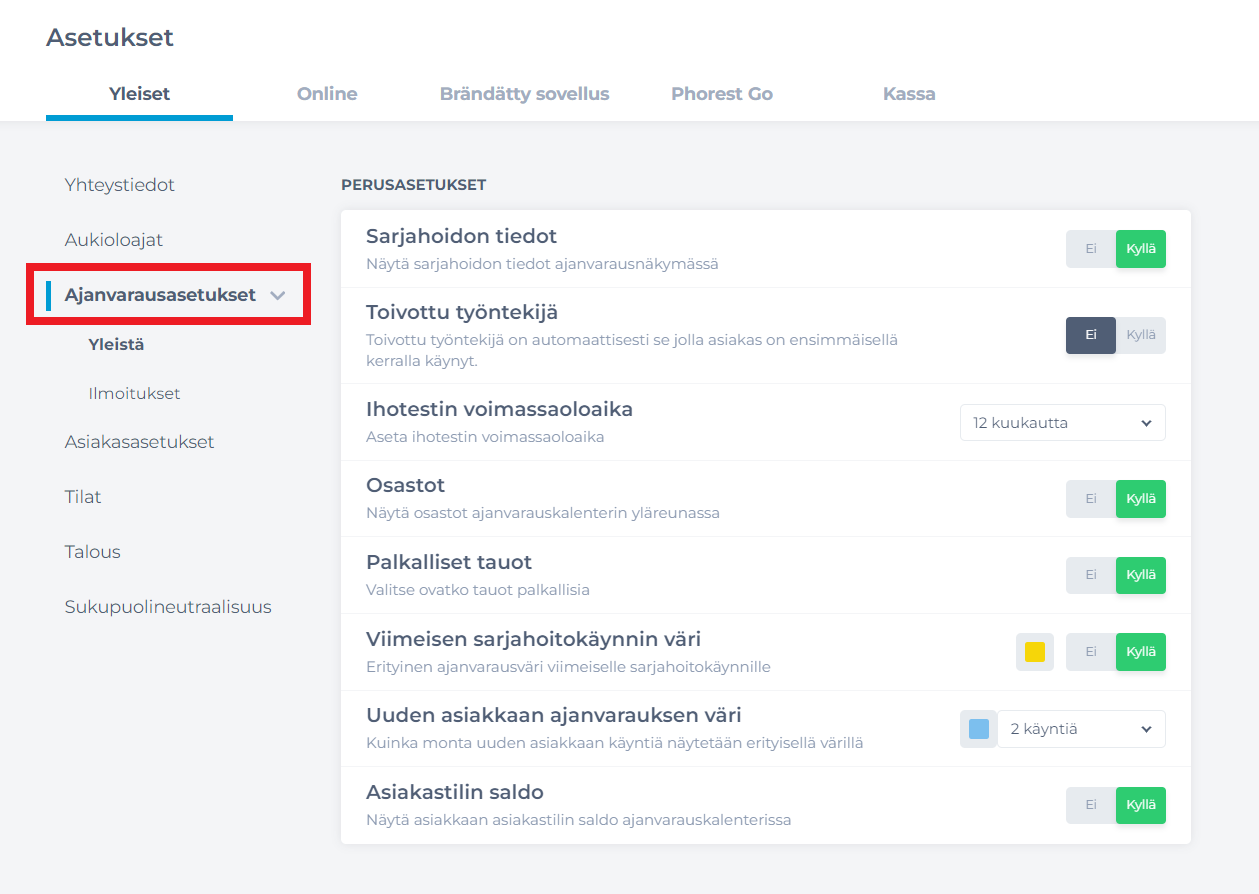
Task: Set Toivottu työntekijä to Ei
Action: (x=1091, y=336)
